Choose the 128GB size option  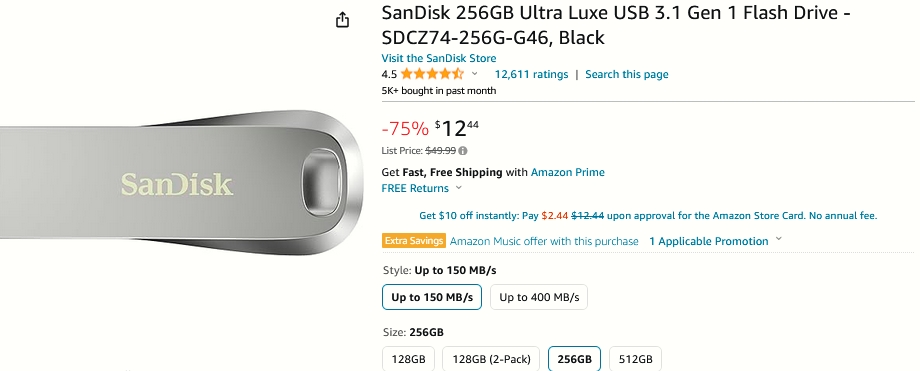click(x=408, y=359)
